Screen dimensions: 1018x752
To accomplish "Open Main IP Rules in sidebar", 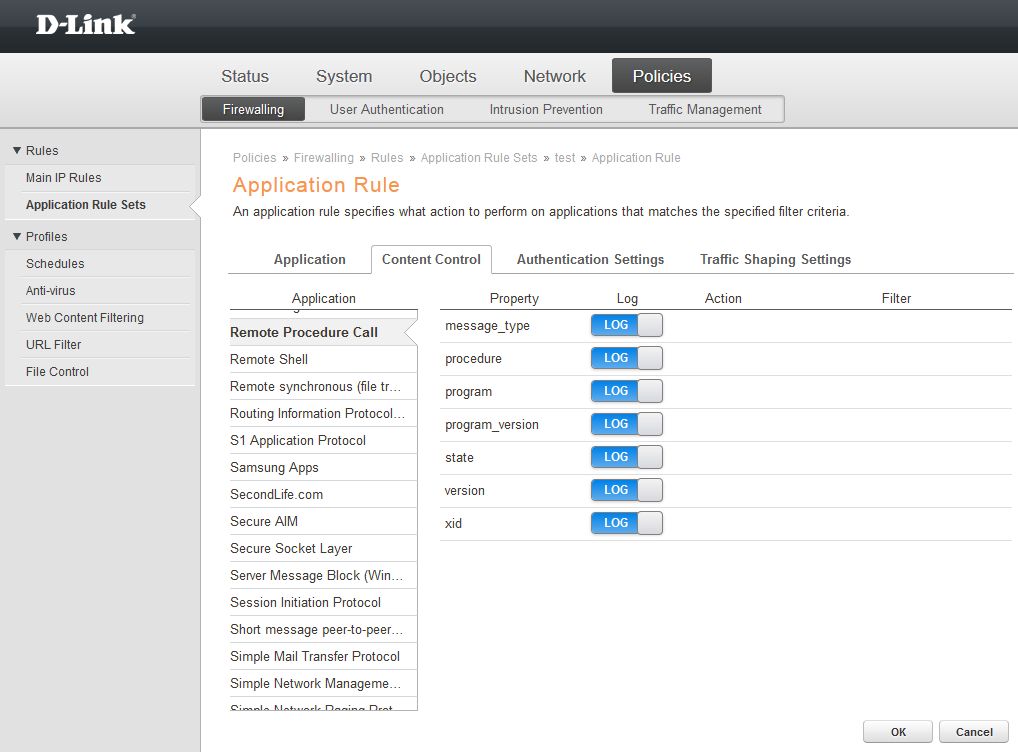I will (64, 178).
